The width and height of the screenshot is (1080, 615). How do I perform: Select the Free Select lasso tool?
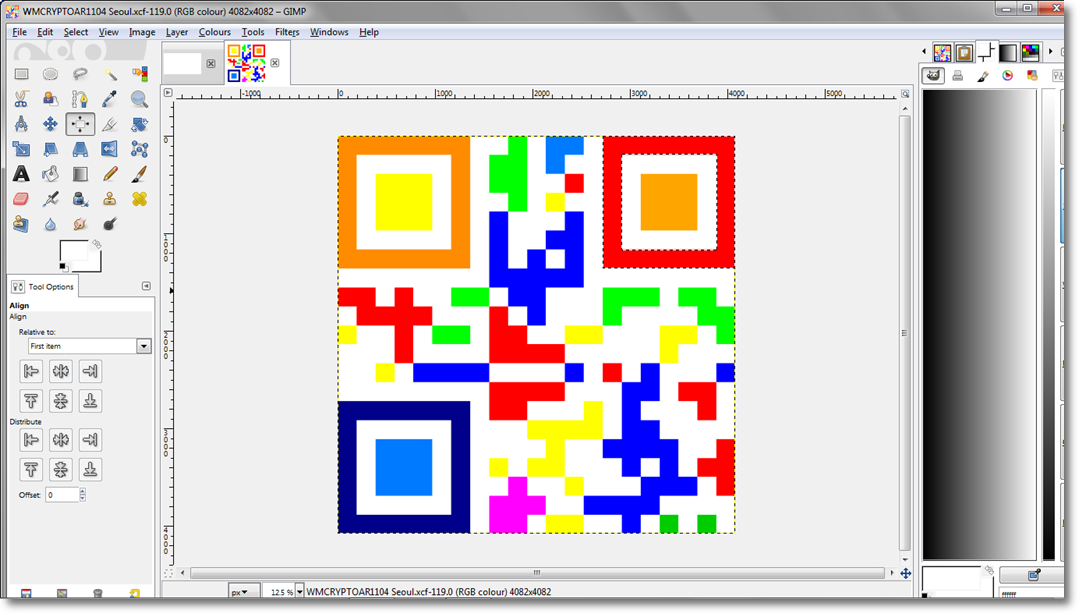(x=80, y=74)
